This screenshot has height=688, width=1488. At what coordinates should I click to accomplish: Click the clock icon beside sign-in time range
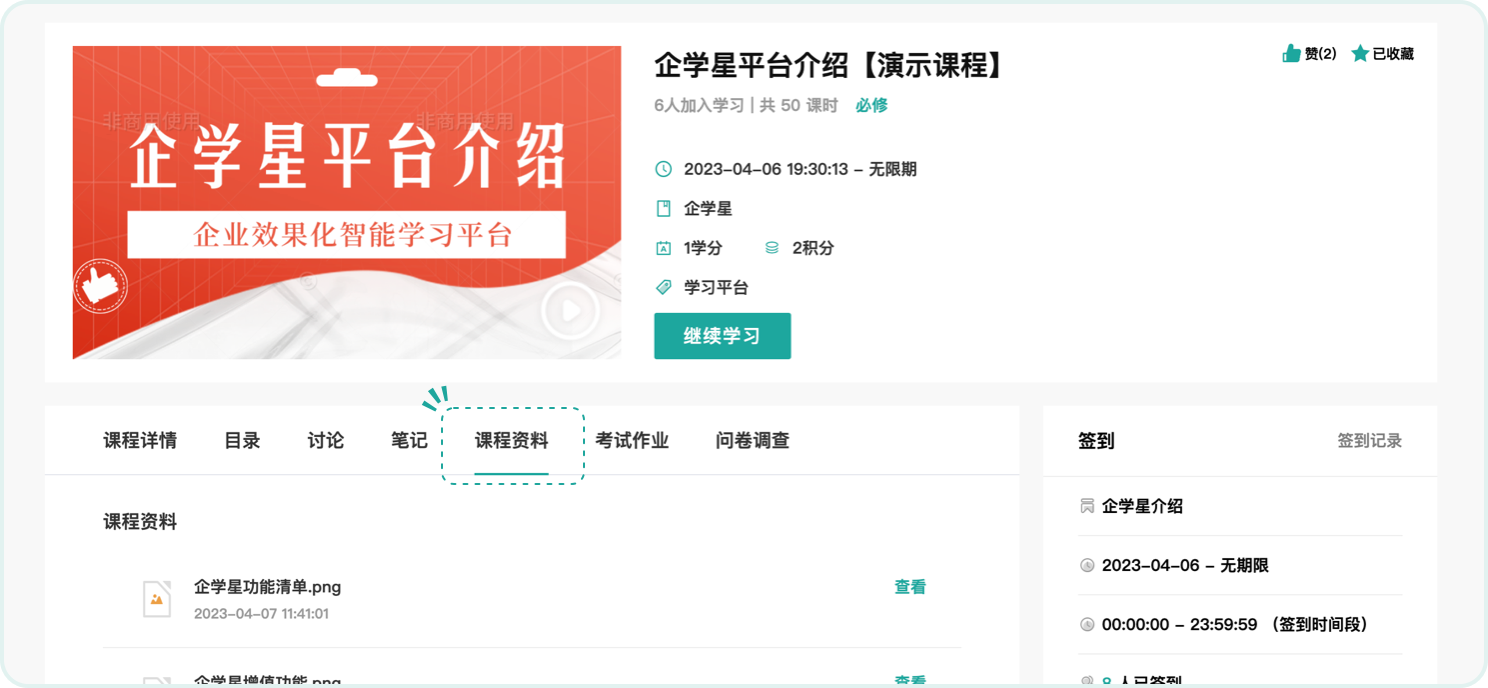(x=1087, y=625)
